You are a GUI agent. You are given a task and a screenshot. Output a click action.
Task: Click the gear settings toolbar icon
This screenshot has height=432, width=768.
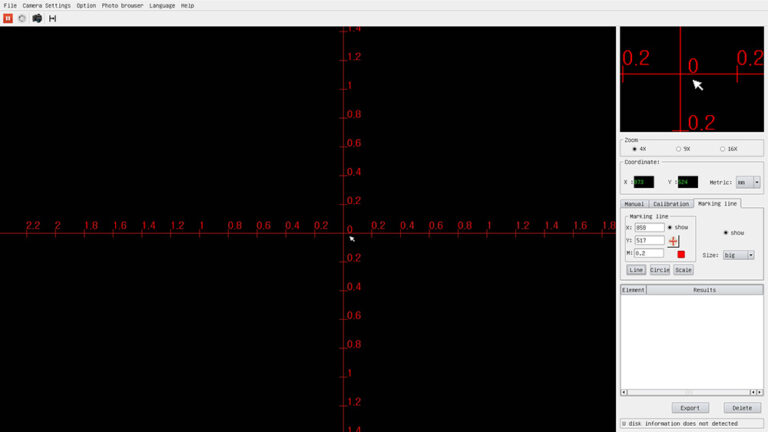(x=22, y=18)
